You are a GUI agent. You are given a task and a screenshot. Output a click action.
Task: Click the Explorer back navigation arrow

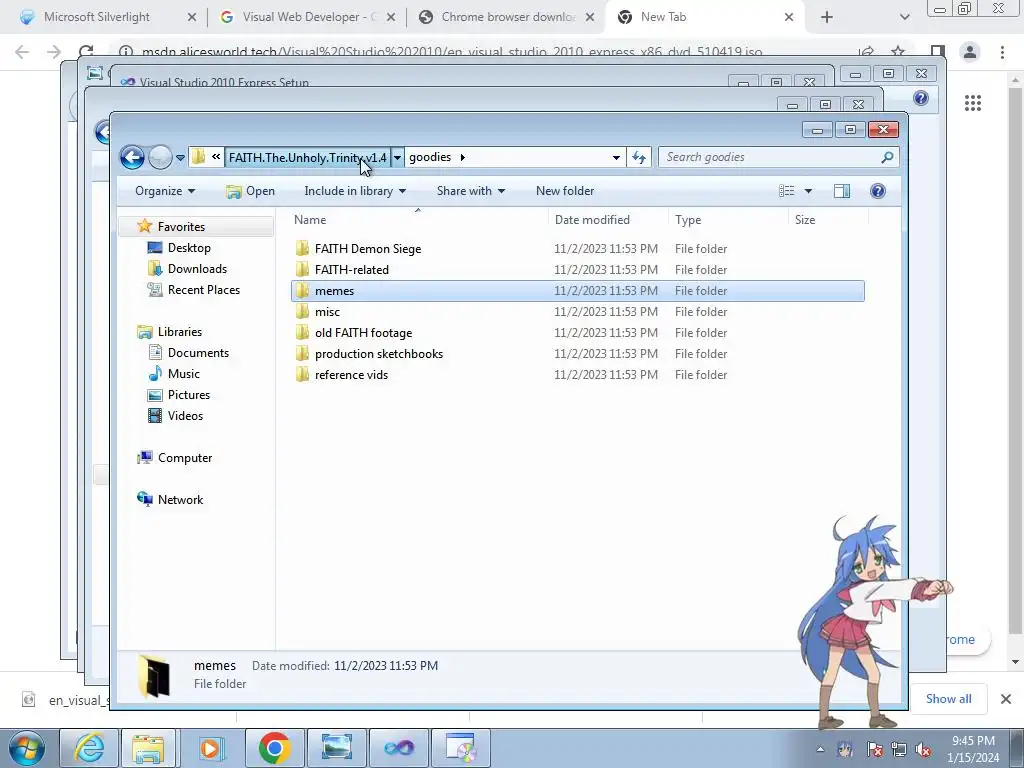[132, 157]
